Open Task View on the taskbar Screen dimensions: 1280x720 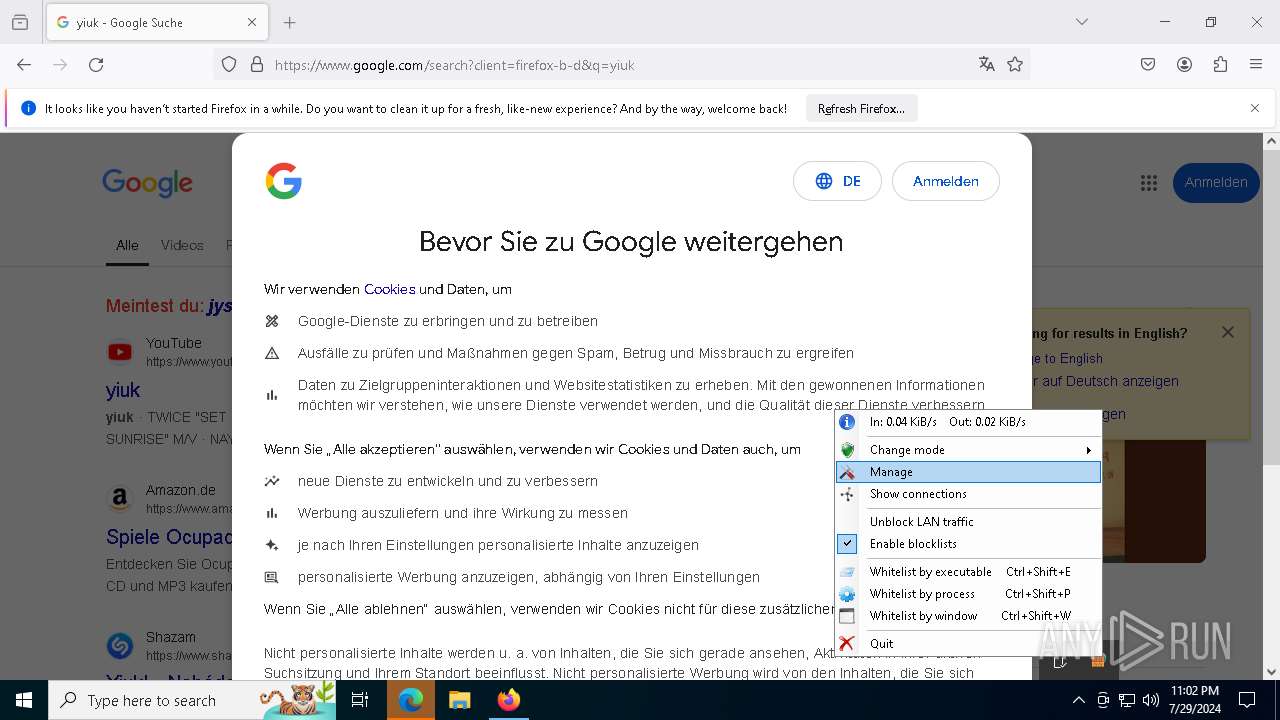(x=360, y=700)
